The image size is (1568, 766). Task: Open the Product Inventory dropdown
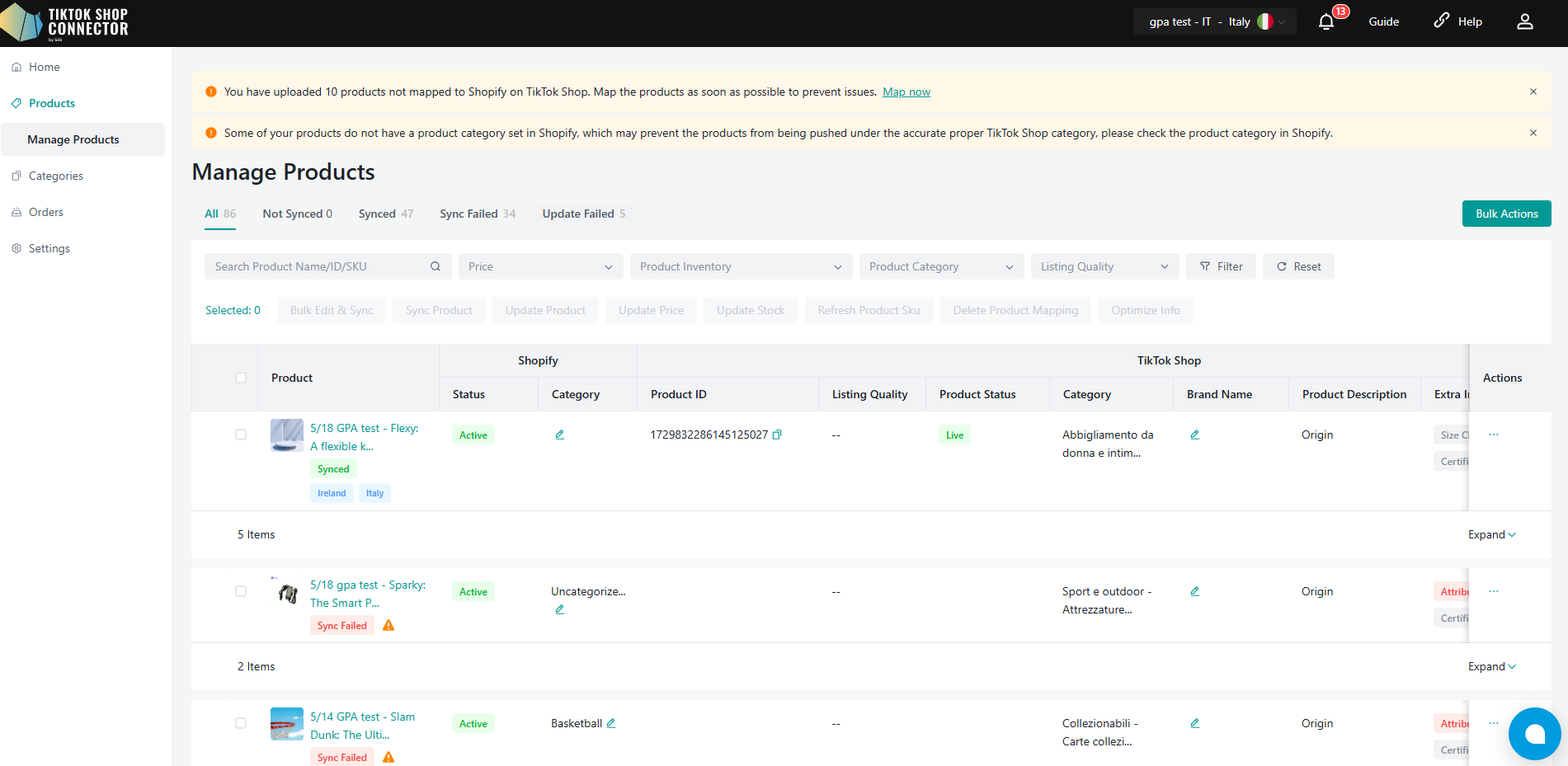[741, 266]
